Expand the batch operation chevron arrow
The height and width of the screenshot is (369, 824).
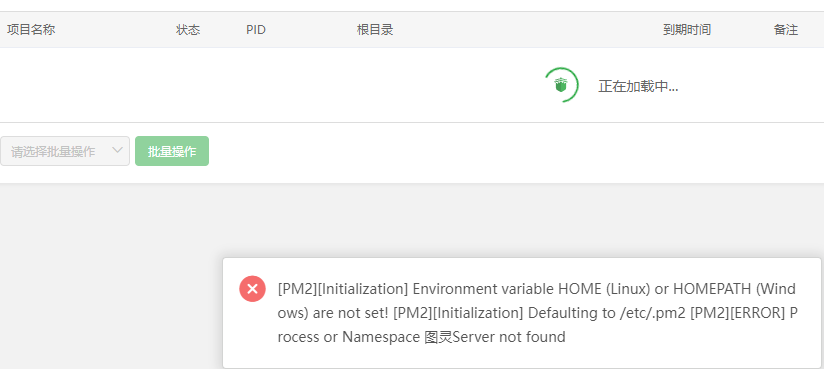(117, 150)
